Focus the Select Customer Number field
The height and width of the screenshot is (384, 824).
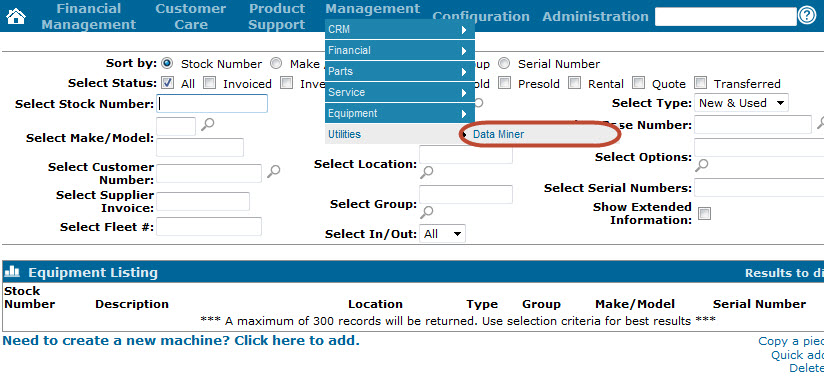(x=209, y=173)
